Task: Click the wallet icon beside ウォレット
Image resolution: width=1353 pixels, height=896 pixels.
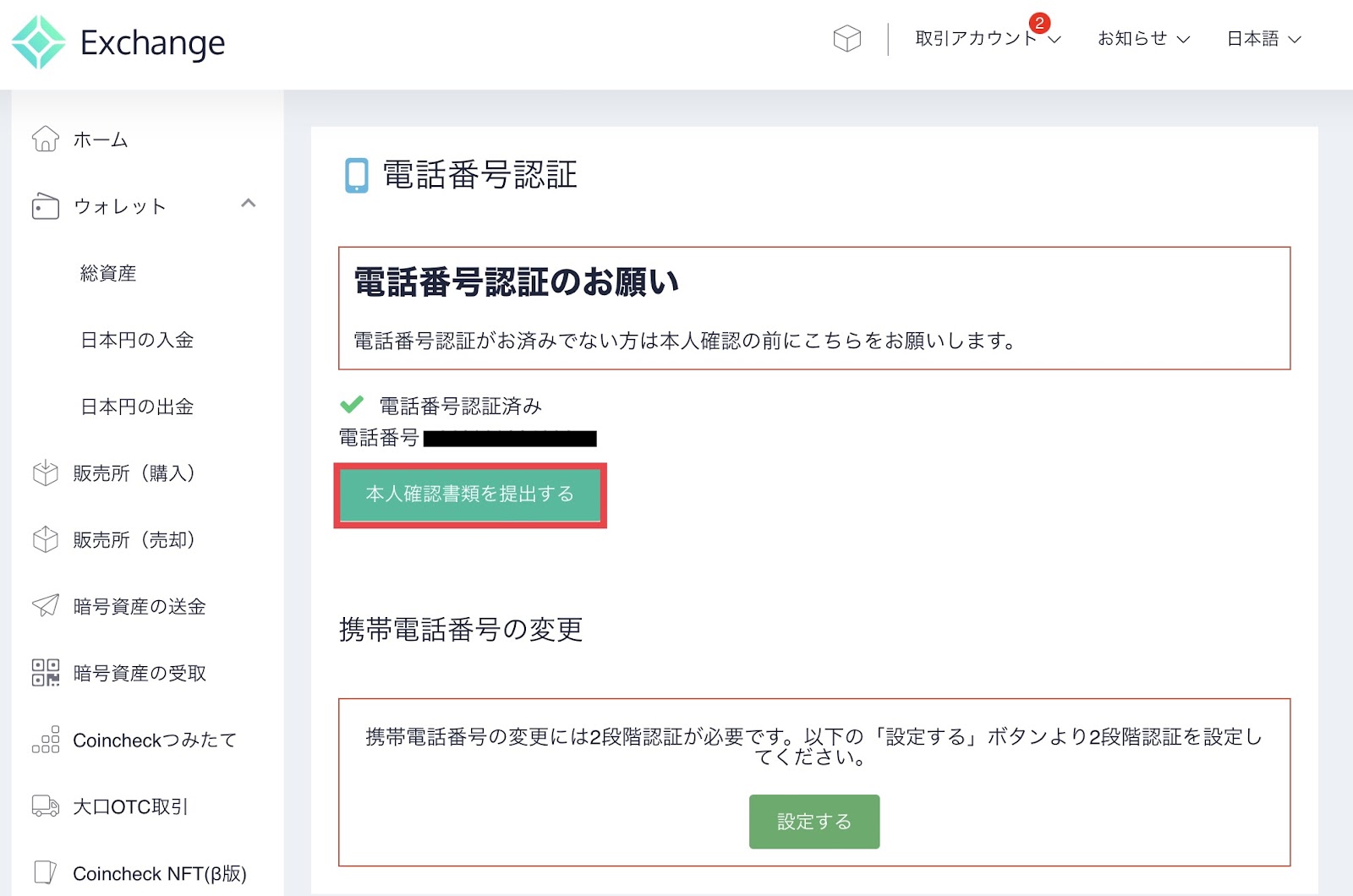Action: [46, 206]
